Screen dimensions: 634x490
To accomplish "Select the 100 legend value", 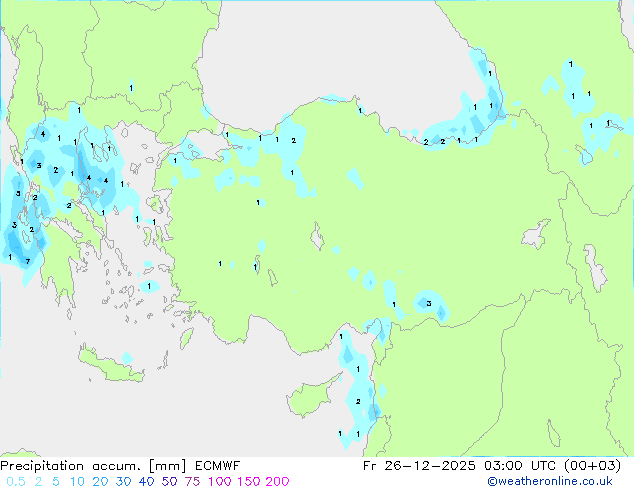I will pos(220,482).
